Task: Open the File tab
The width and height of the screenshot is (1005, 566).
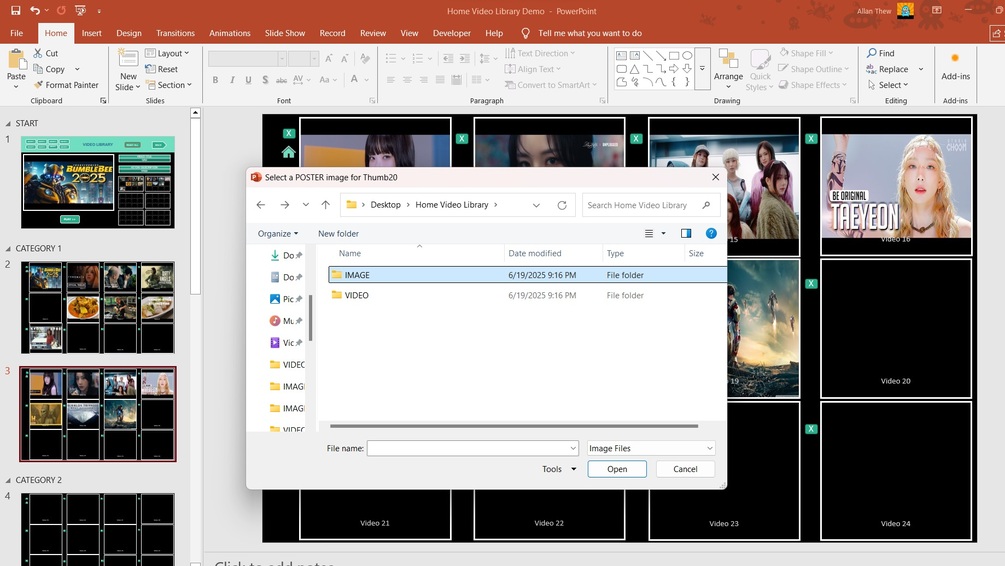Action: tap(17, 33)
